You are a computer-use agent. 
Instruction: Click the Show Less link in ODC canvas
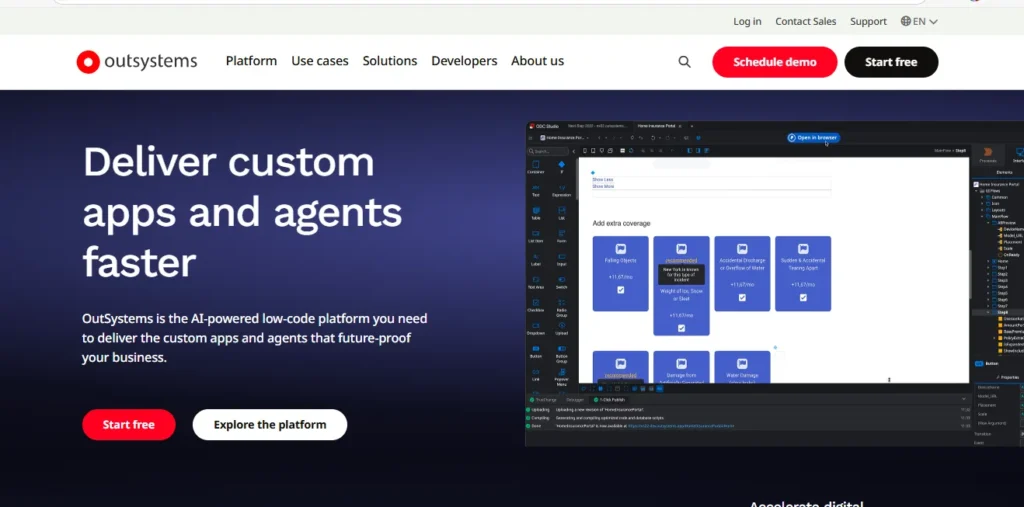[x=603, y=179]
